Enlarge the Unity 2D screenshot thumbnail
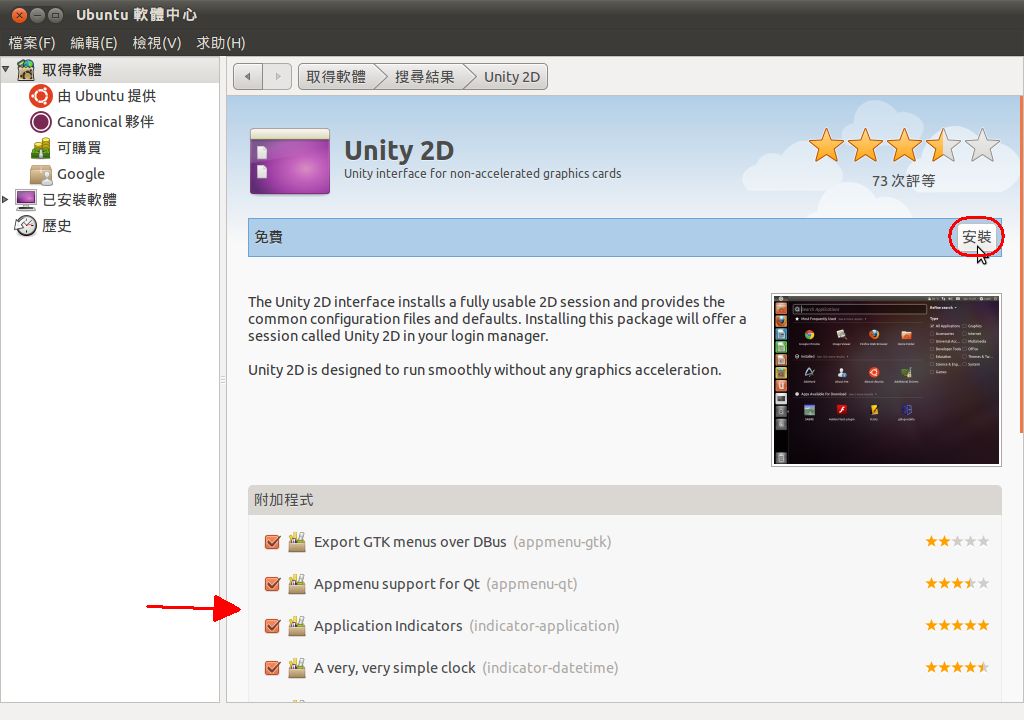Image resolution: width=1024 pixels, height=720 pixels. [x=886, y=380]
